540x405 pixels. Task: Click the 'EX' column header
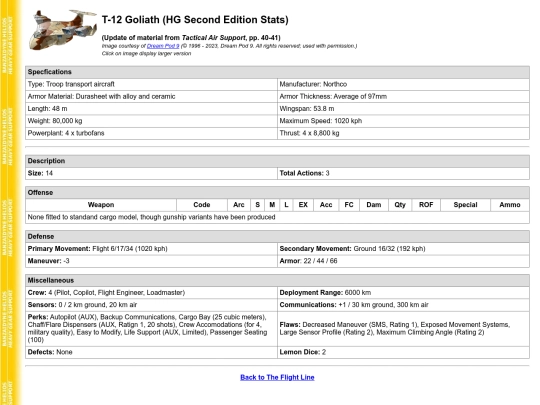[303, 205]
